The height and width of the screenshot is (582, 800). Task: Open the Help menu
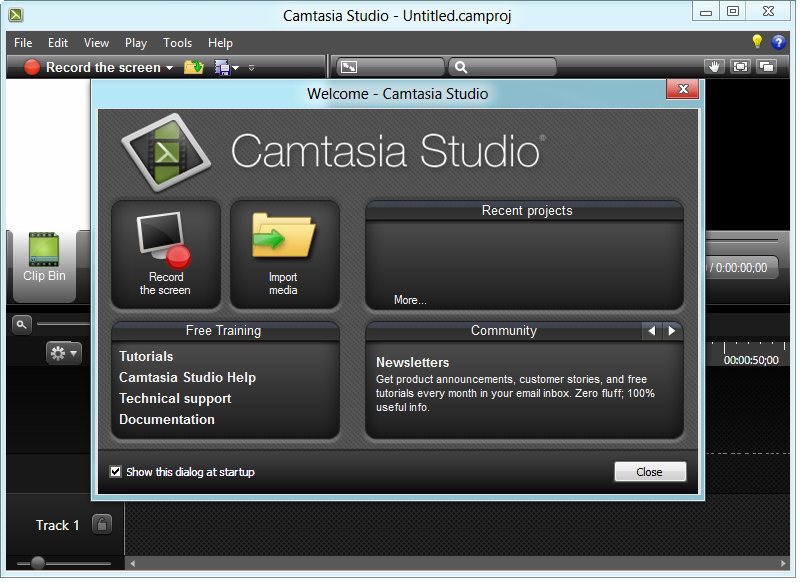coord(220,43)
